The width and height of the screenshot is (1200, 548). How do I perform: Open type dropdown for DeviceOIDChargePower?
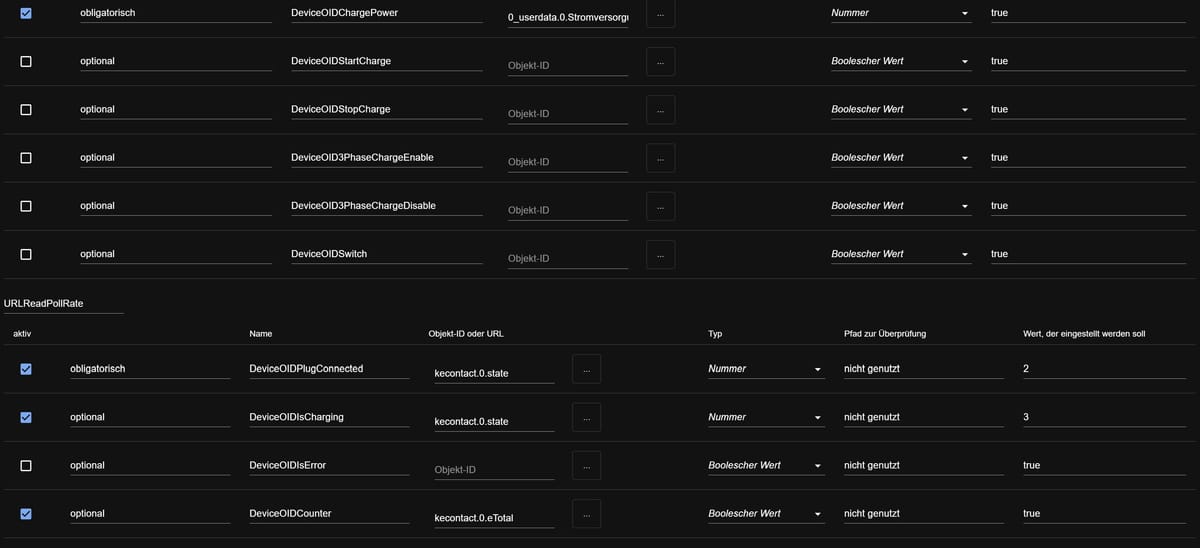tap(901, 13)
